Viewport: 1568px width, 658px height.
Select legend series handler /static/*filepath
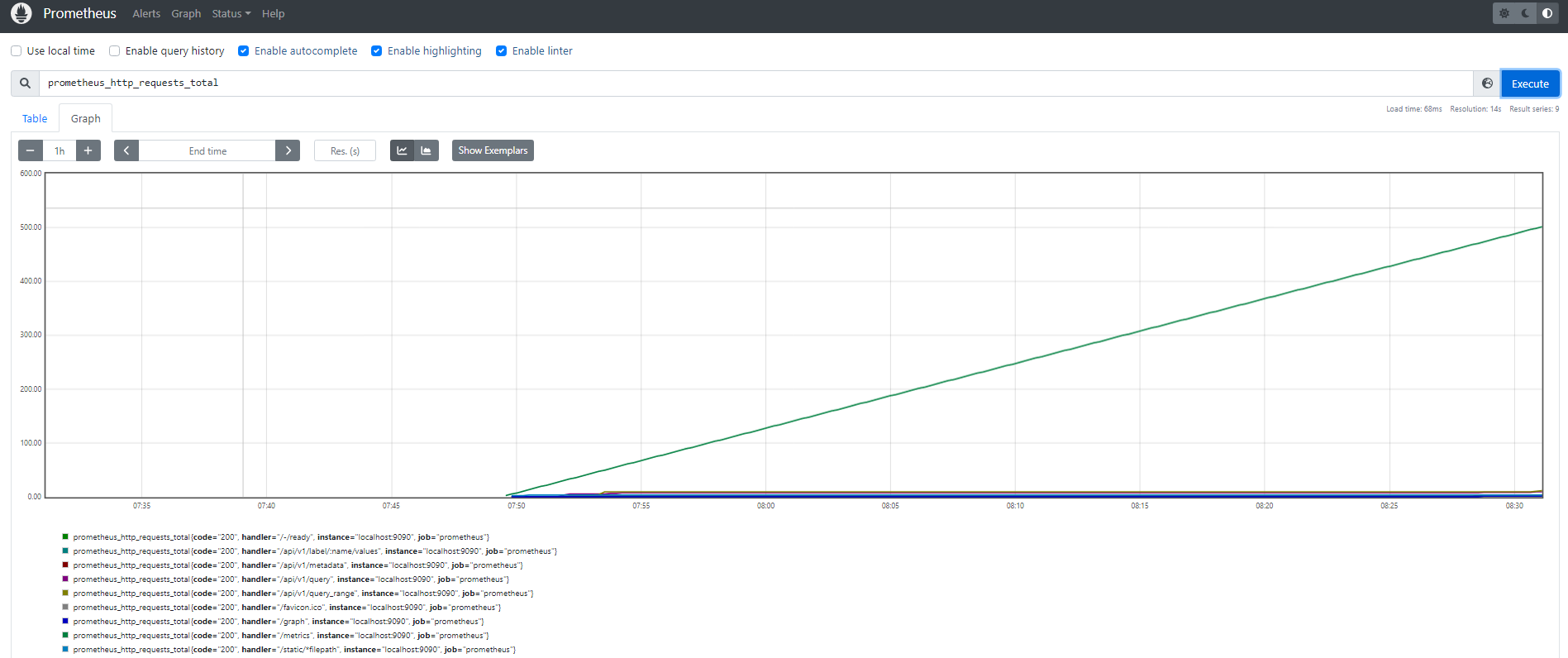pos(294,650)
